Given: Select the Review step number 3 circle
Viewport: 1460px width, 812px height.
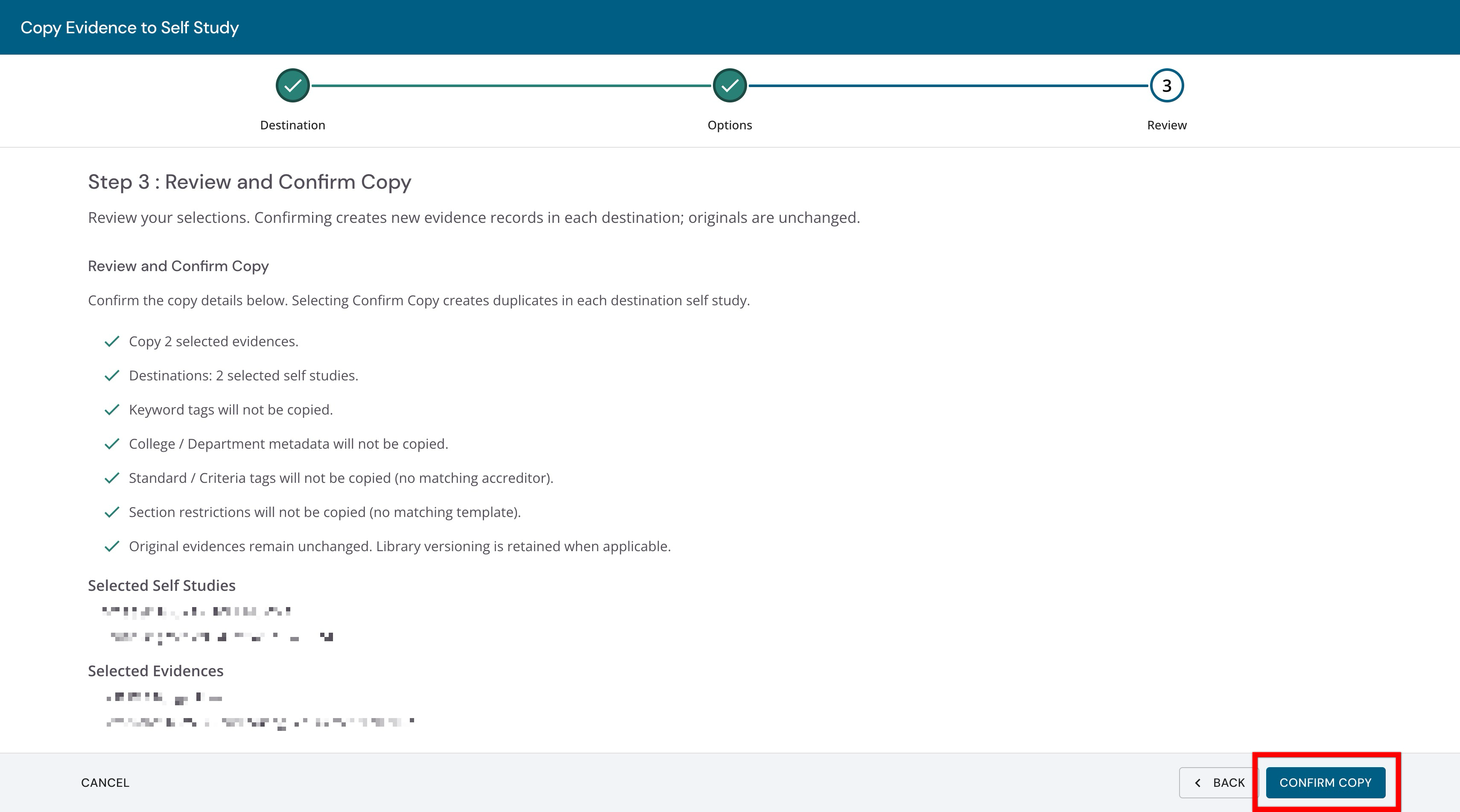Looking at the screenshot, I should click(x=1167, y=85).
